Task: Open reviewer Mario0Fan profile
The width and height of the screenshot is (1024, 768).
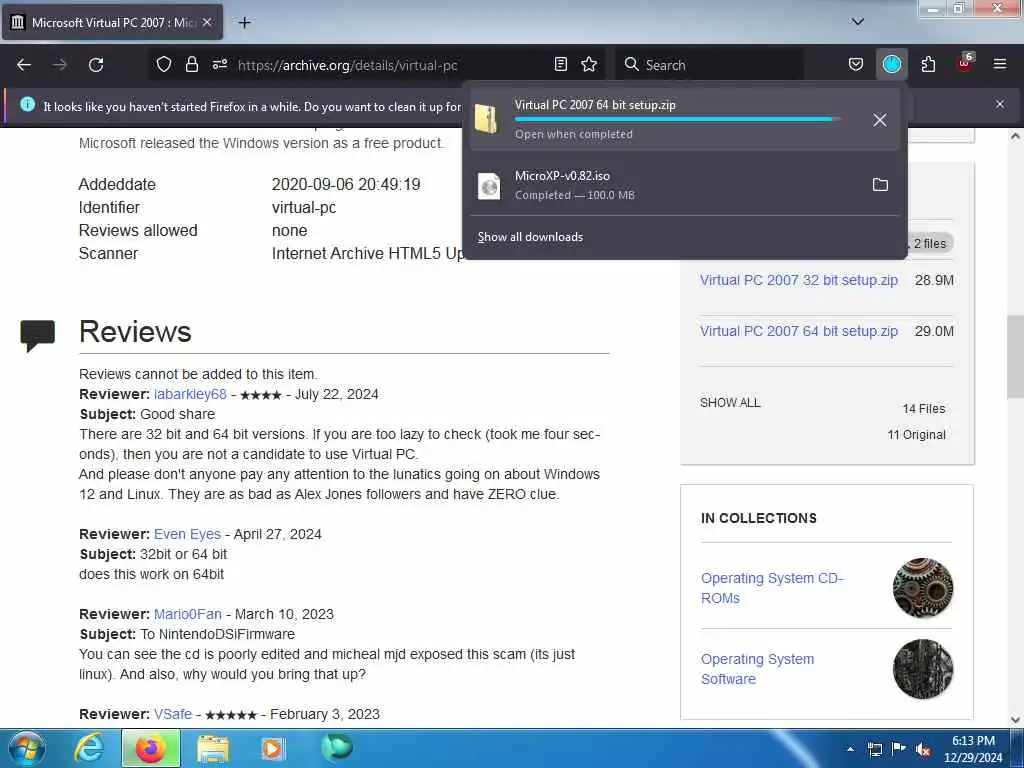Action: (x=187, y=615)
